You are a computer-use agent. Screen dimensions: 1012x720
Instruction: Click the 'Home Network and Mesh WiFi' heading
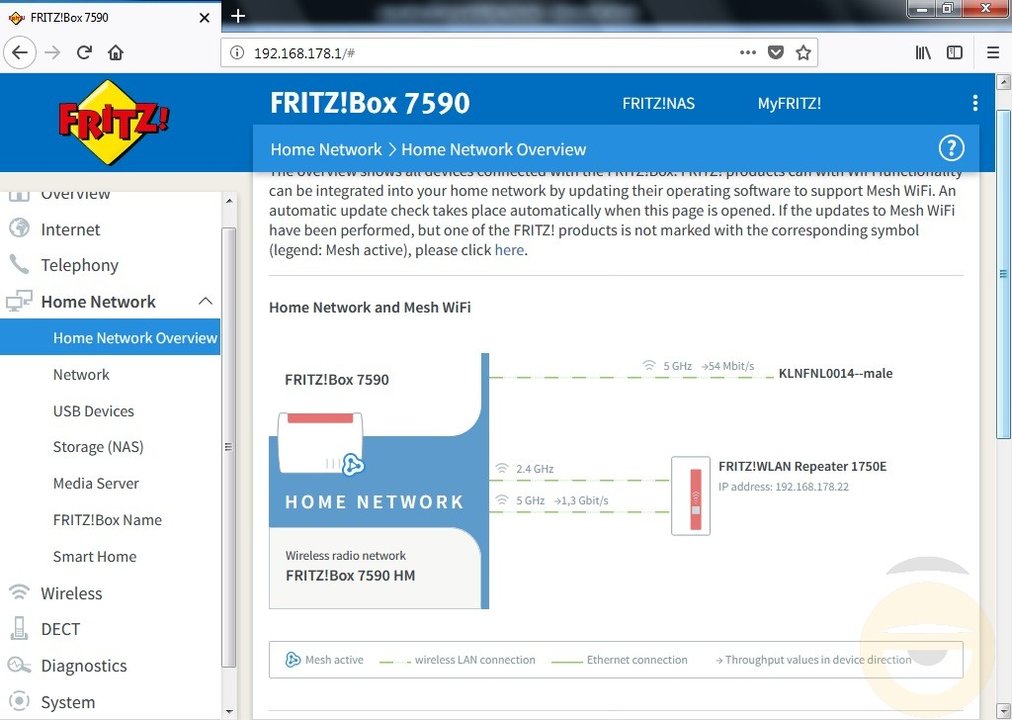370,307
